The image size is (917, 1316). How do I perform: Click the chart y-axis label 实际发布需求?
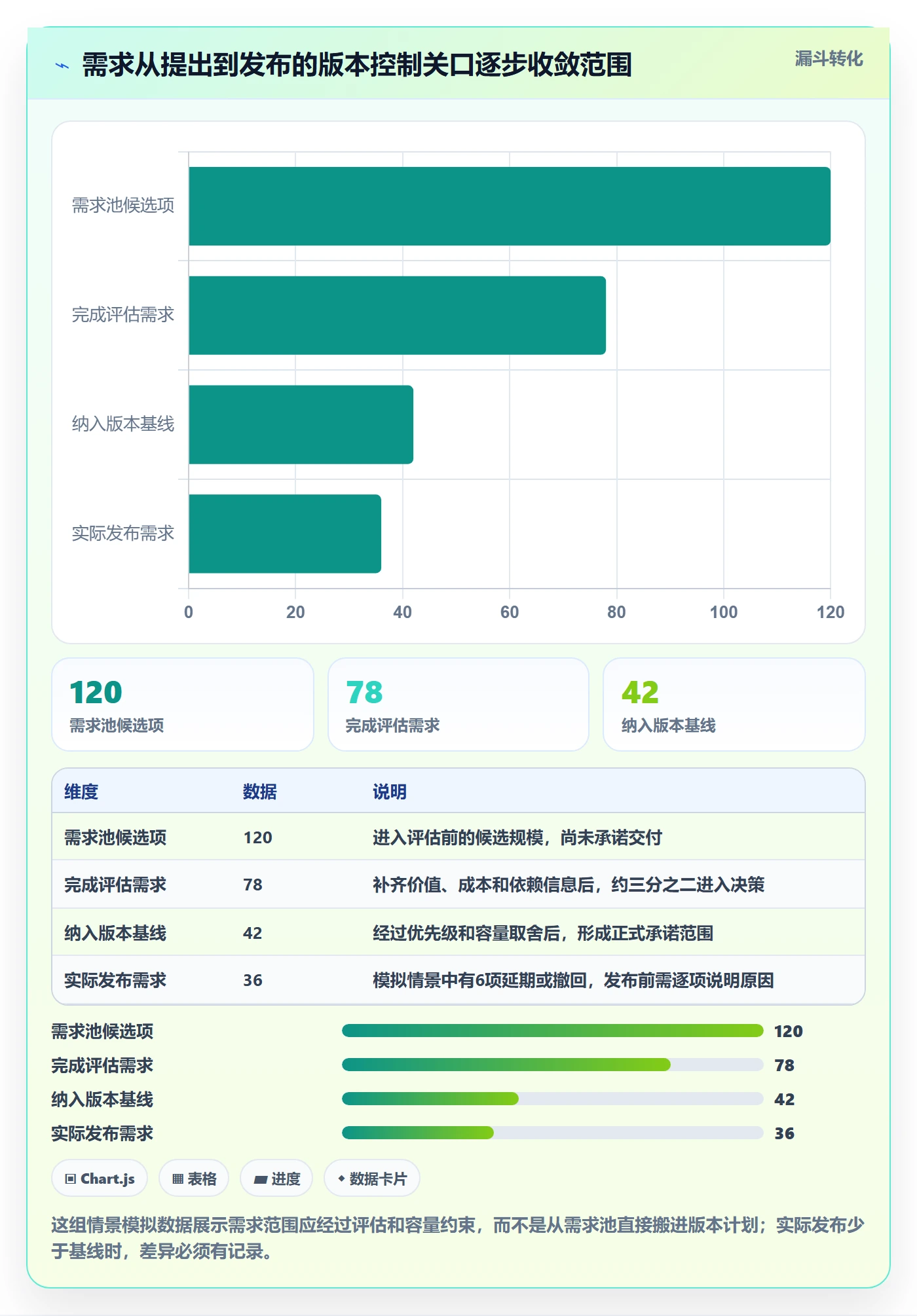pos(123,533)
